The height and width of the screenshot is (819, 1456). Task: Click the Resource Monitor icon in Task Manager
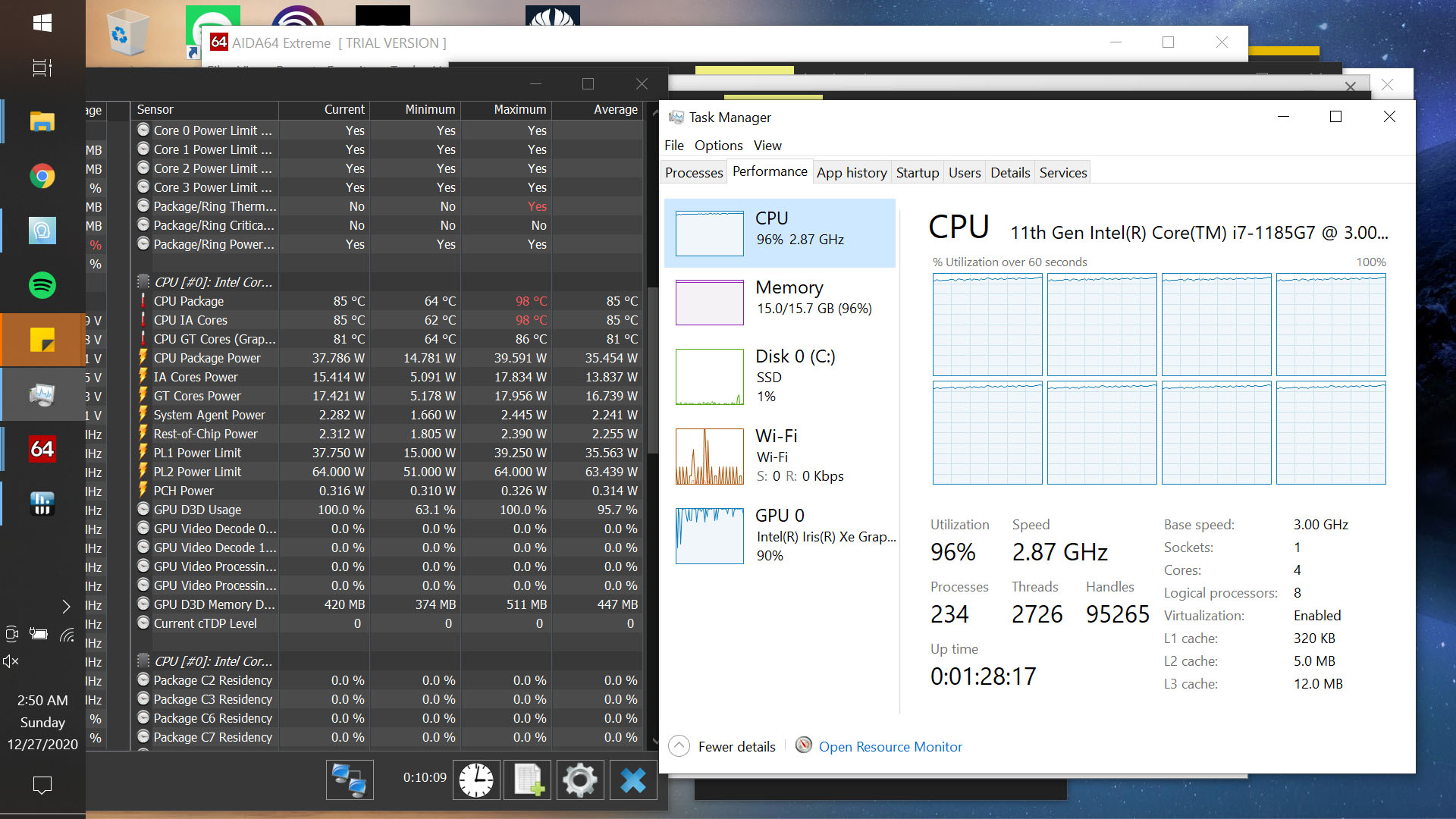pos(804,745)
